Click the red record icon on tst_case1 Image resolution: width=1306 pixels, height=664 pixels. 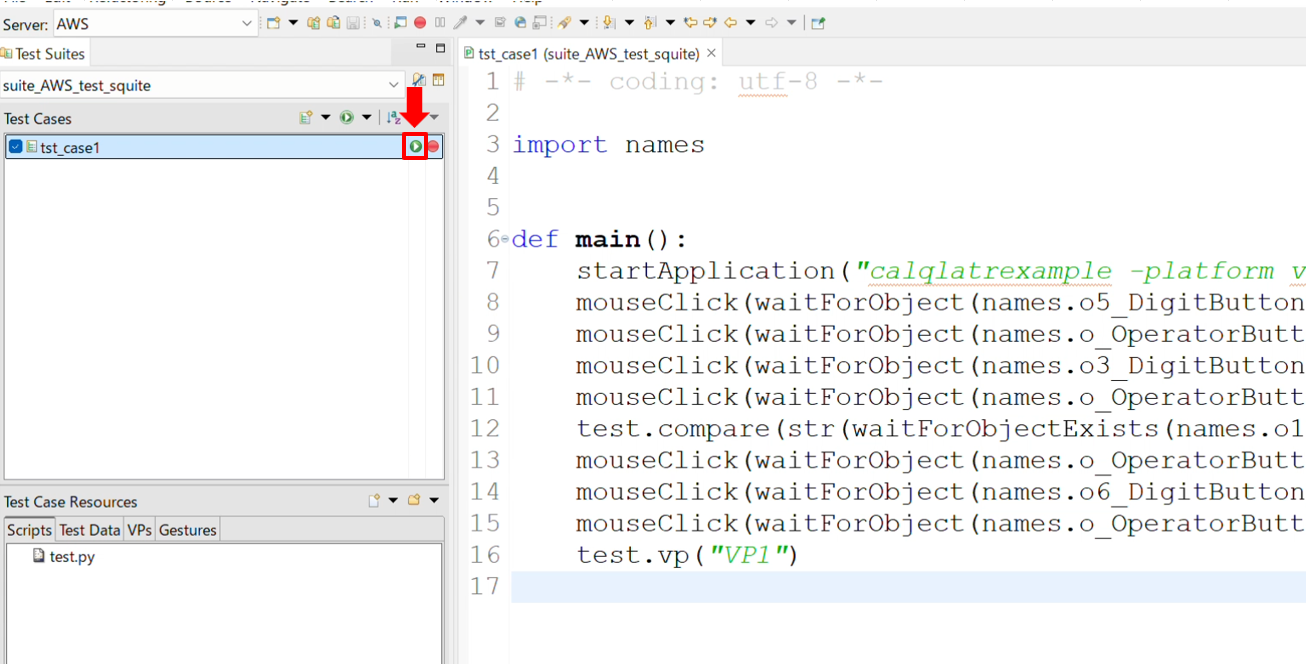tap(433, 147)
